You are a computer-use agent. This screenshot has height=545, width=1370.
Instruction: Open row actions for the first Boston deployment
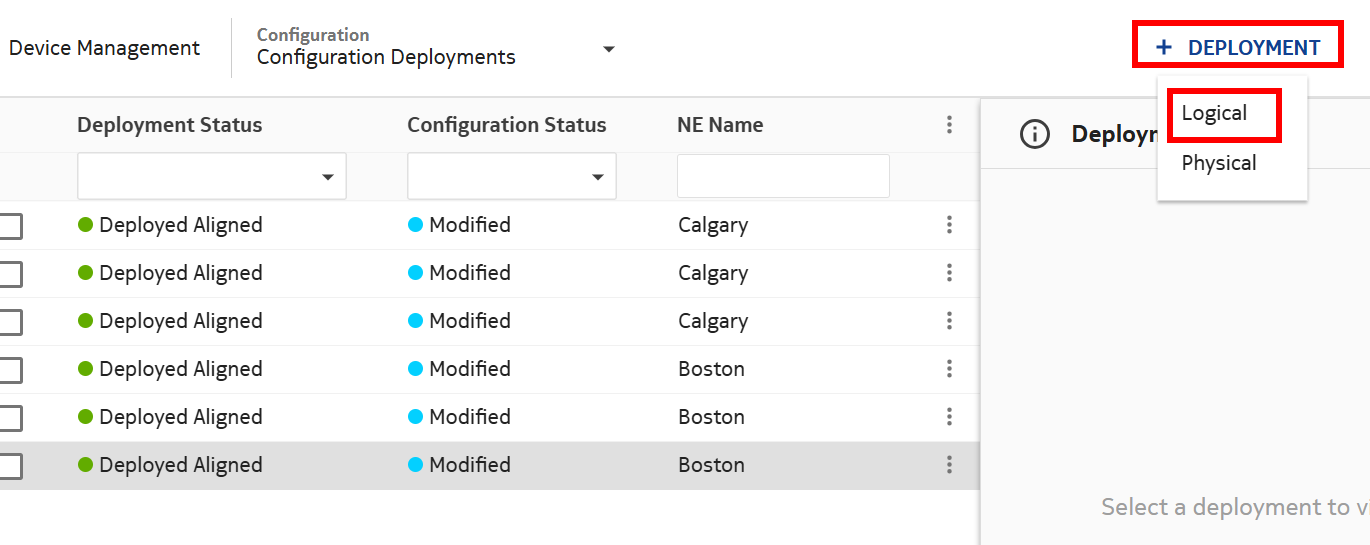[949, 369]
